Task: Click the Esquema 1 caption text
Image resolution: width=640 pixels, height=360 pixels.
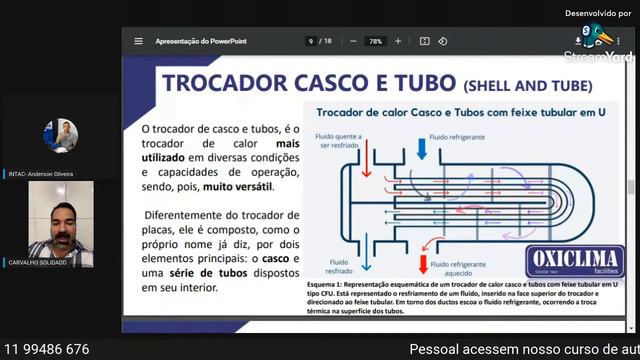Action: 462,298
